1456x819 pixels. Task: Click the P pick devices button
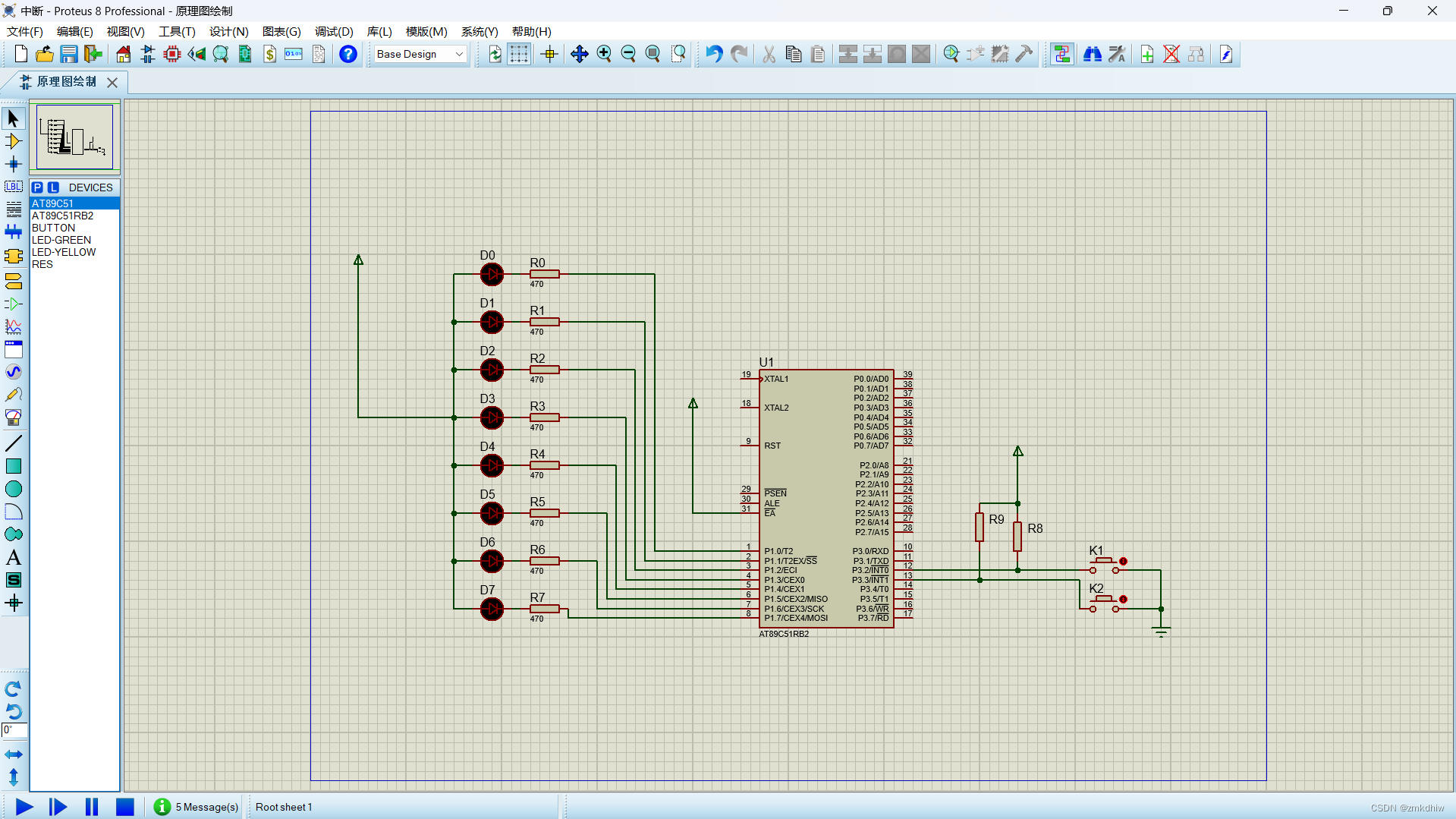point(37,187)
